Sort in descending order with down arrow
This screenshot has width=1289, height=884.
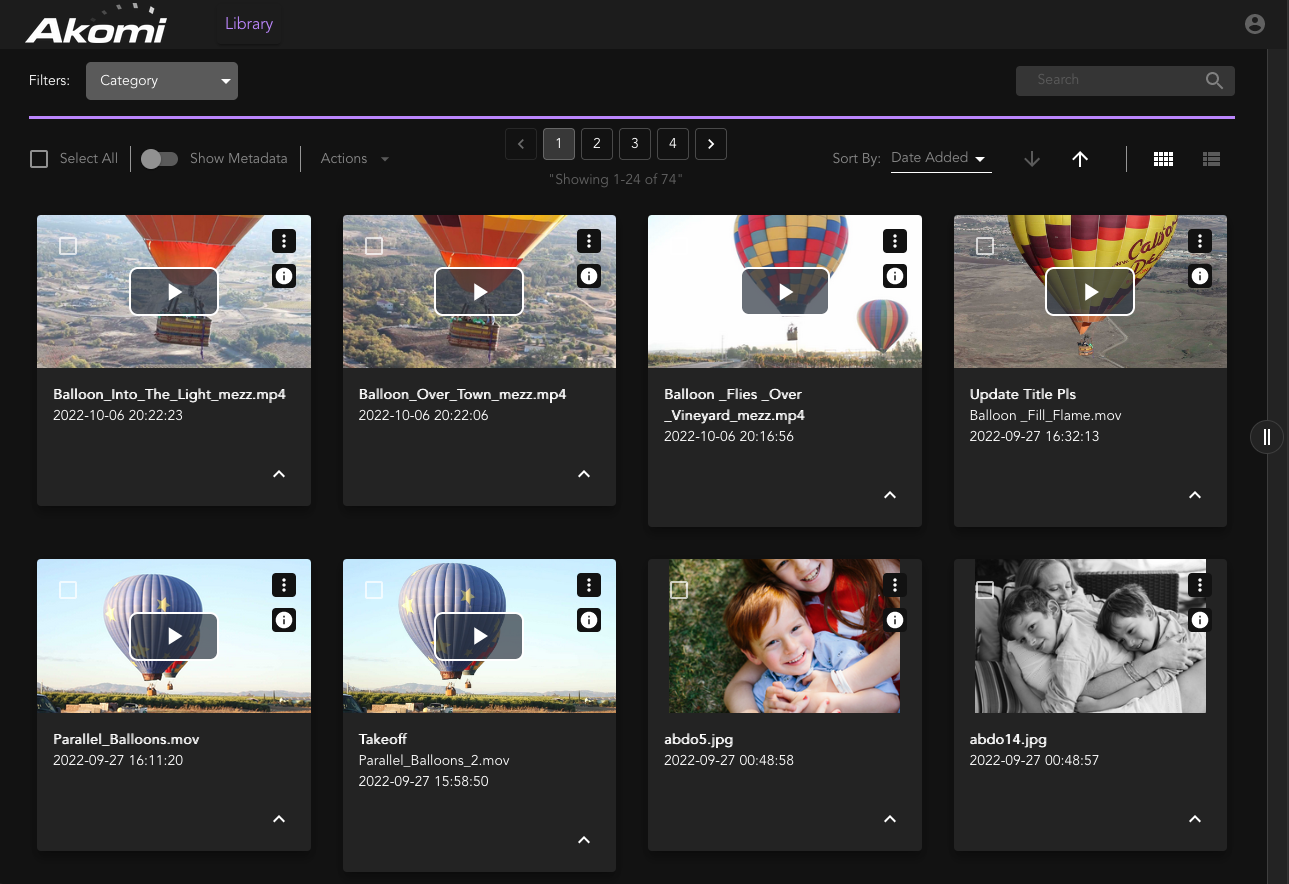tap(1032, 159)
